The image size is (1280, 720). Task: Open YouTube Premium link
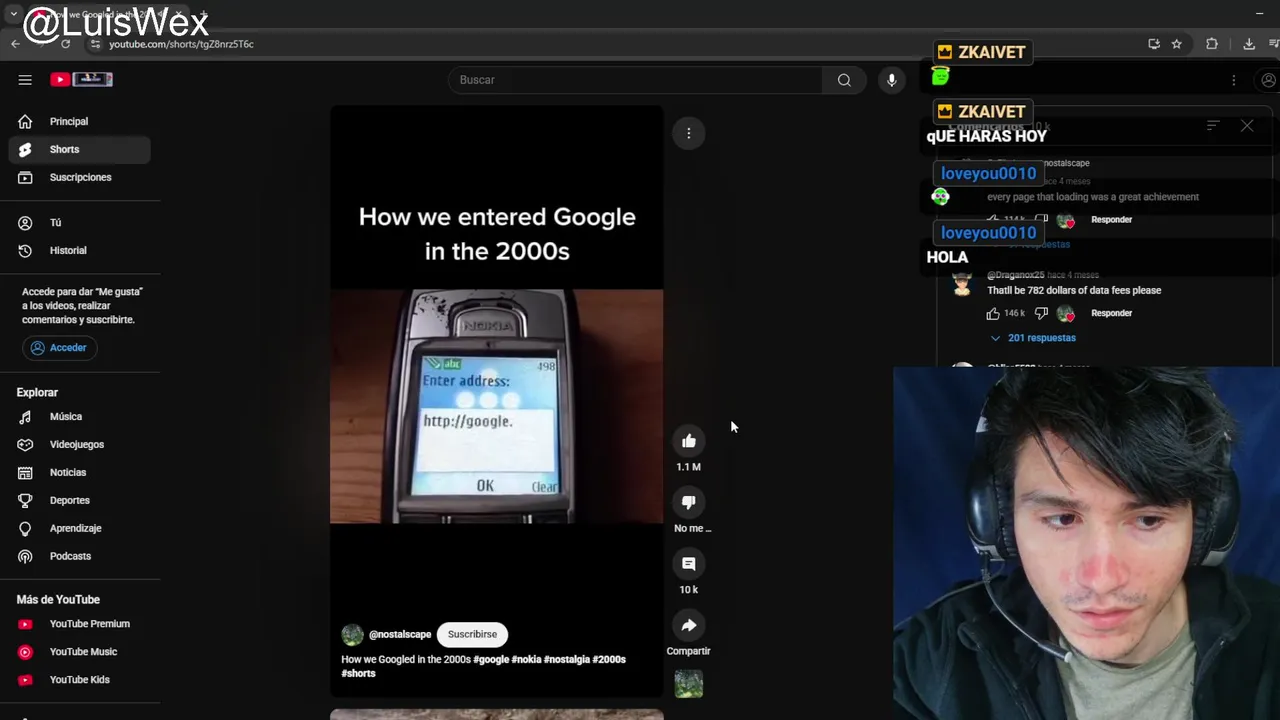click(80, 624)
